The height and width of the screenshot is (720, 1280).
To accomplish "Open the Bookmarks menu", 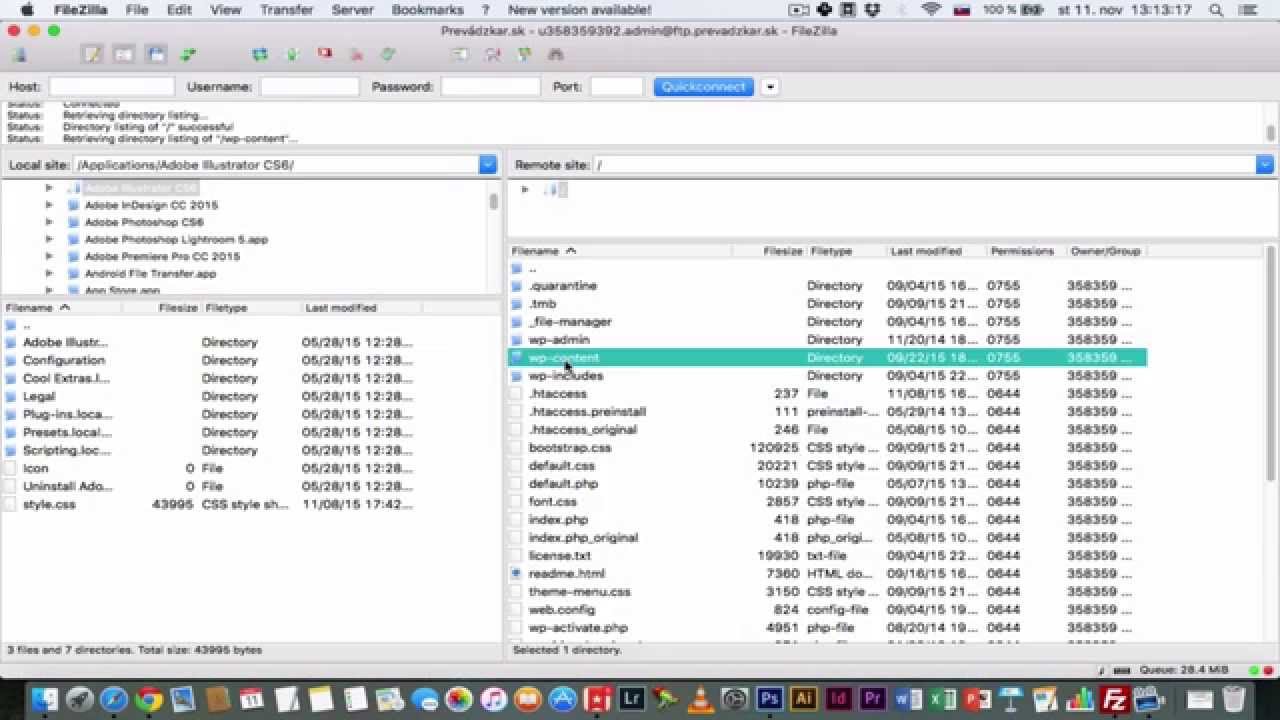I will pos(428,10).
